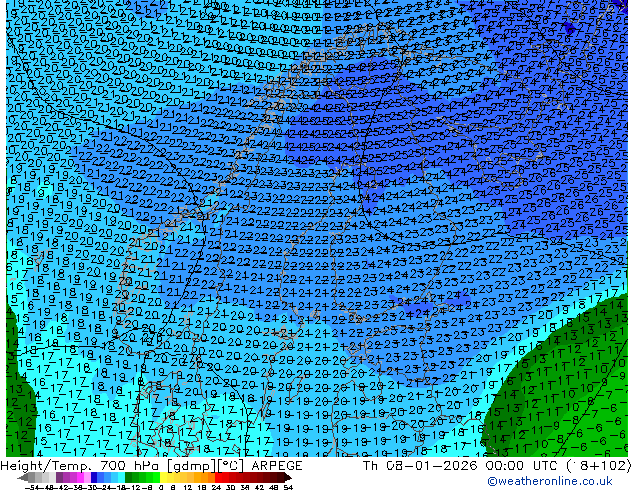634x490 pixels.
Task: Pick the cyan swatch above -18 label
Action: [x=121, y=478]
